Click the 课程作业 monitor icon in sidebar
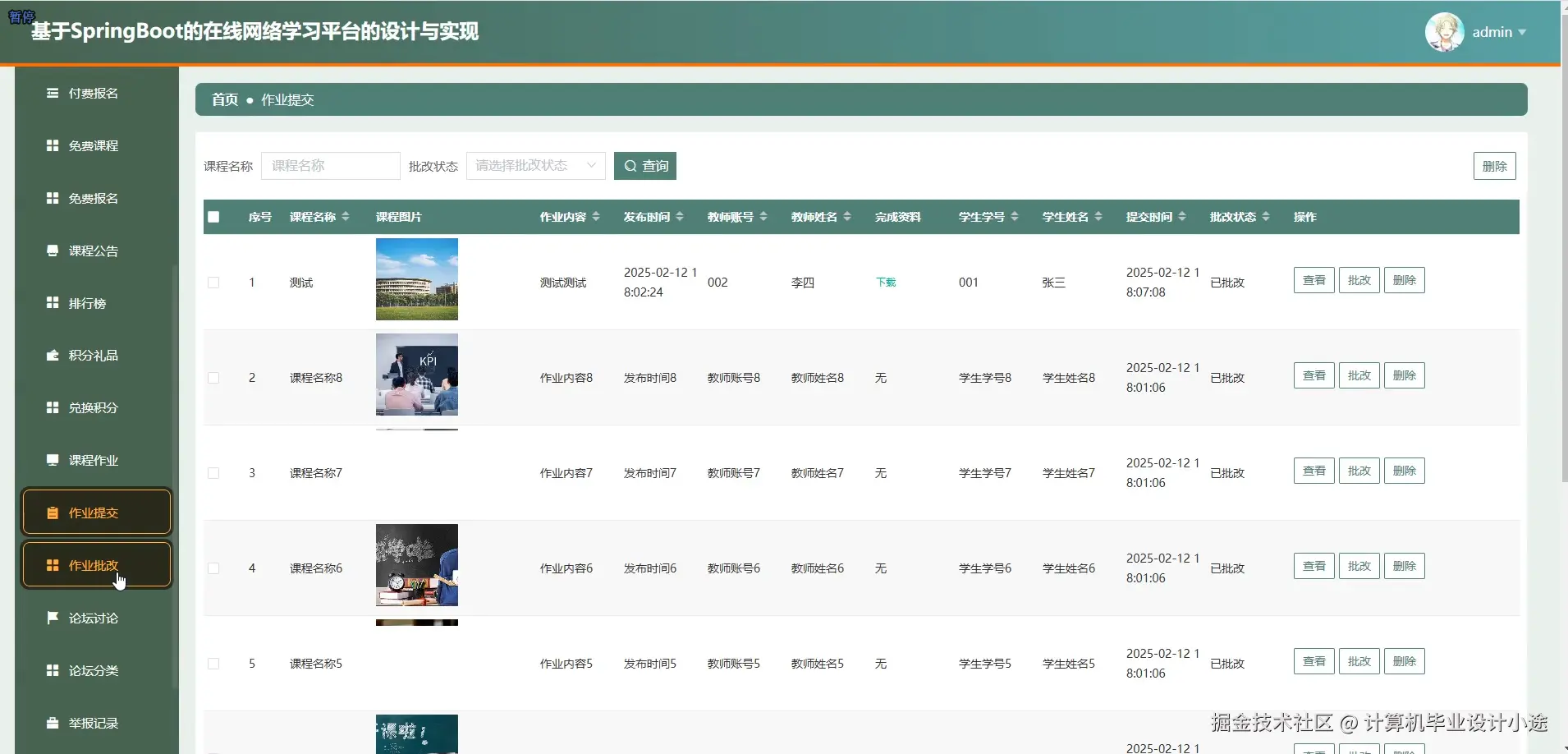 (53, 460)
